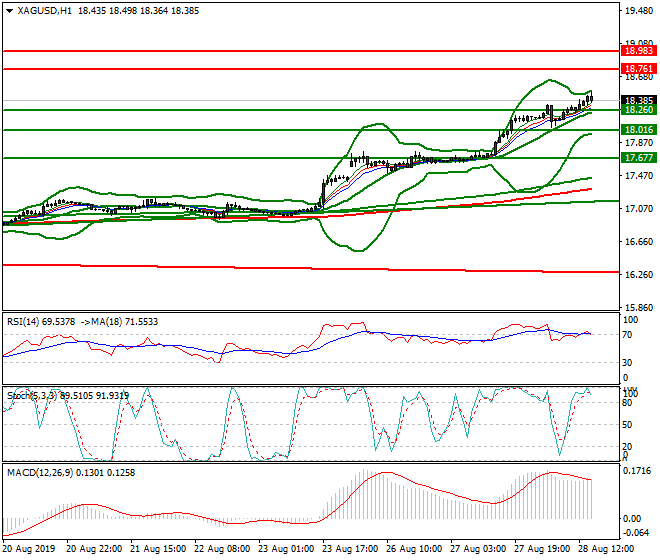Select the green 17.677 price level tag

(x=637, y=158)
